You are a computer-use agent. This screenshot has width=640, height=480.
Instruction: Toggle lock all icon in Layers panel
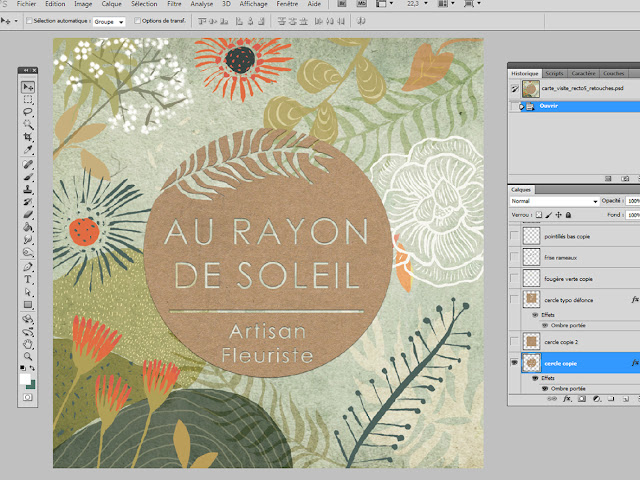tap(568, 215)
